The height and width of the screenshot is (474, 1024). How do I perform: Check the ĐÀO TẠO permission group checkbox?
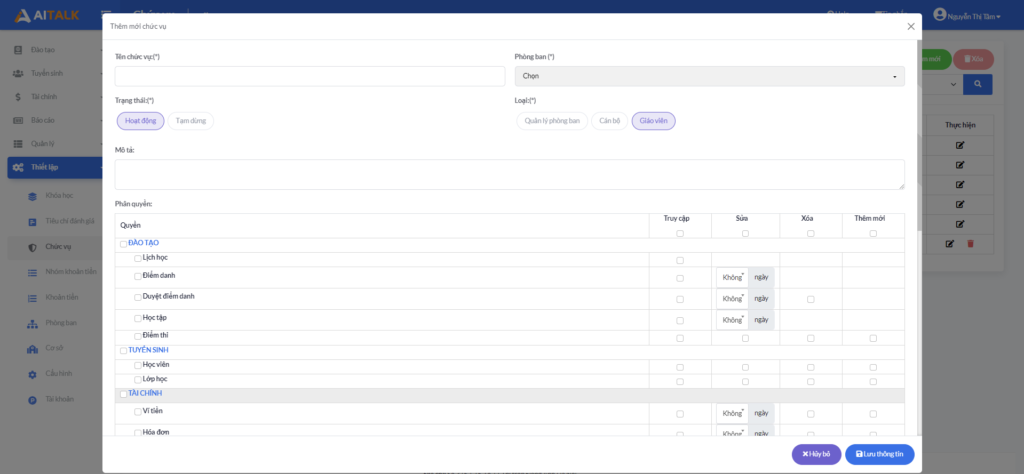pos(123,243)
